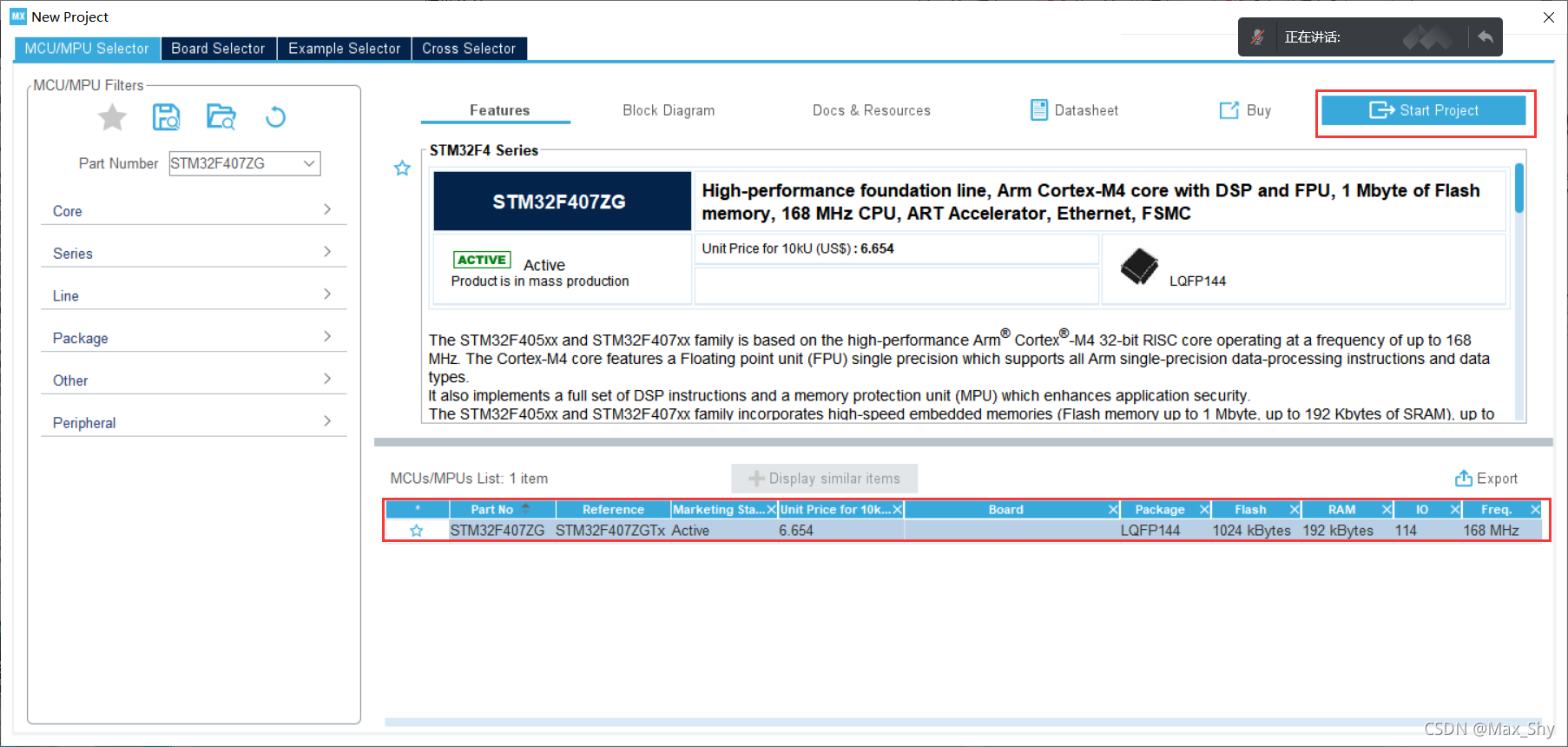Click the load saved search folder icon
The image size is (1568, 747).
(x=221, y=116)
